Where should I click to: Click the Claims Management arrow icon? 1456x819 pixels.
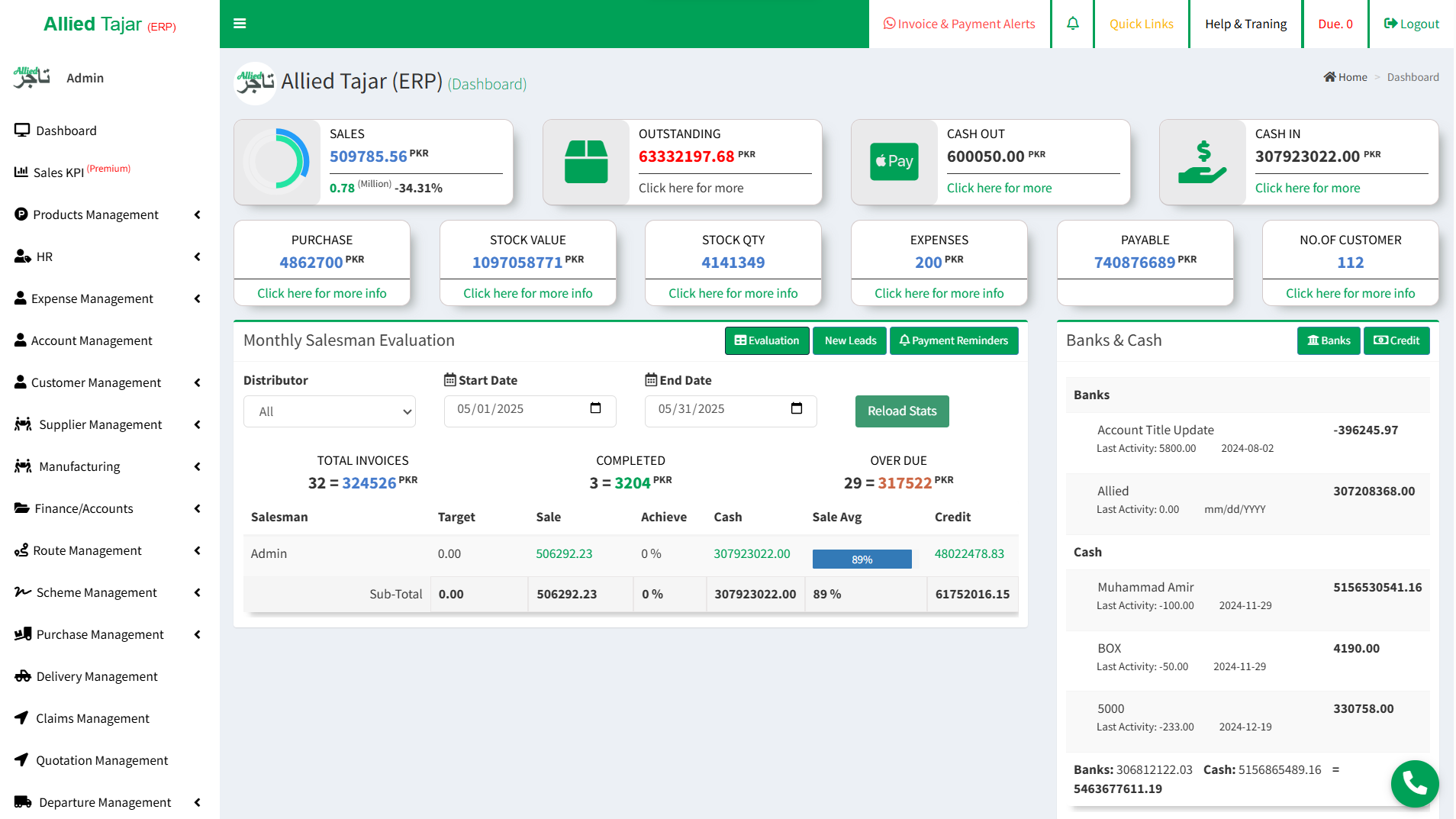[x=21, y=718]
